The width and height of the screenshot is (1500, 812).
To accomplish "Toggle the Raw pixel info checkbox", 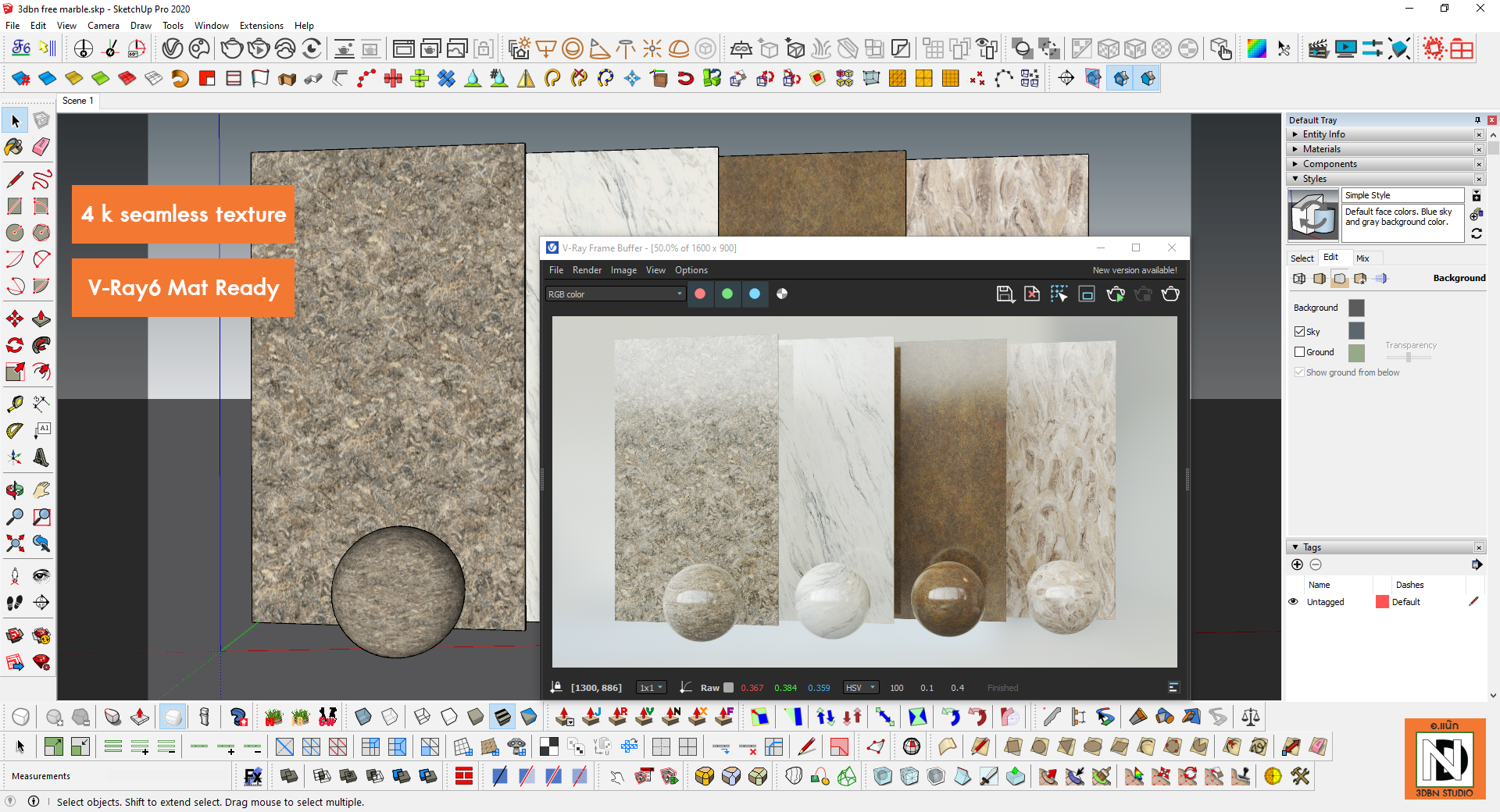I will point(729,688).
